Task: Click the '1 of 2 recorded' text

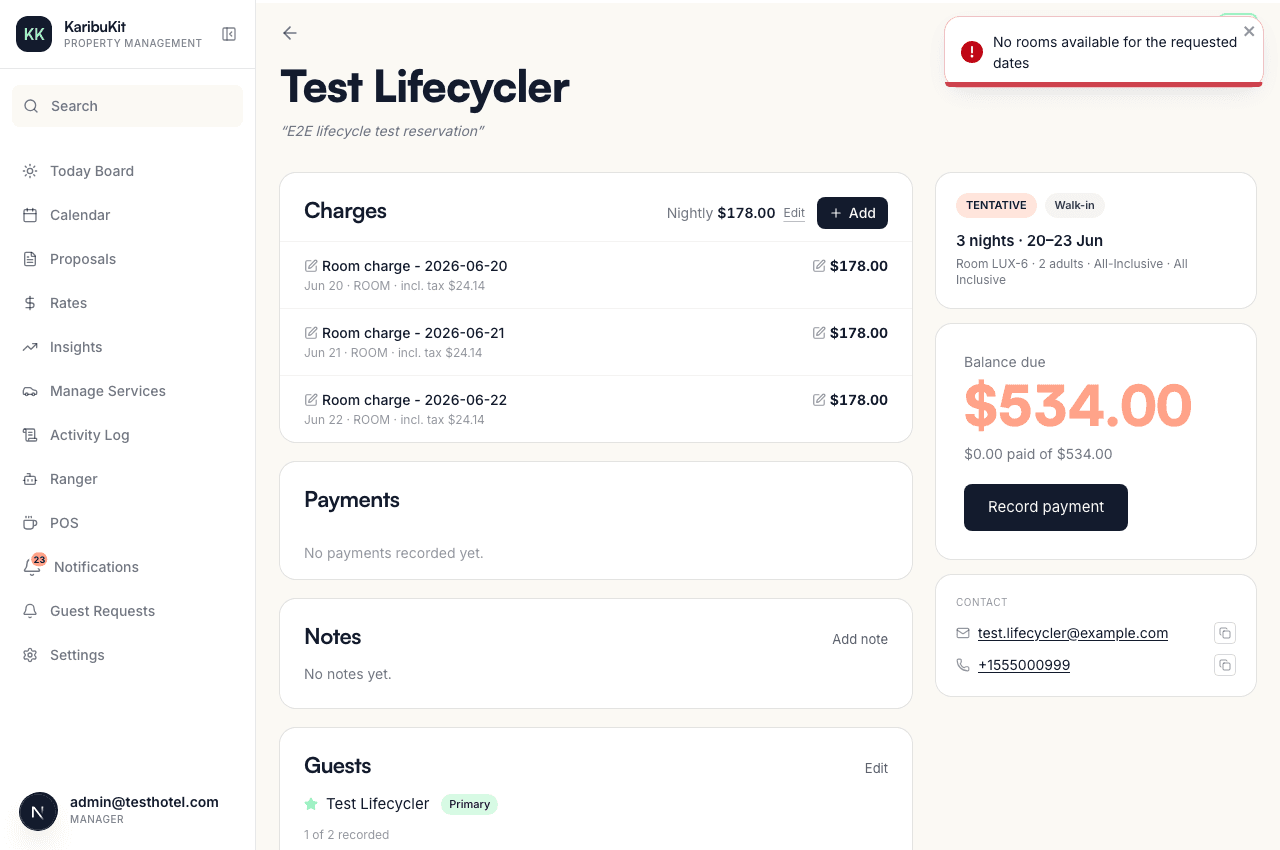Action: 346,834
